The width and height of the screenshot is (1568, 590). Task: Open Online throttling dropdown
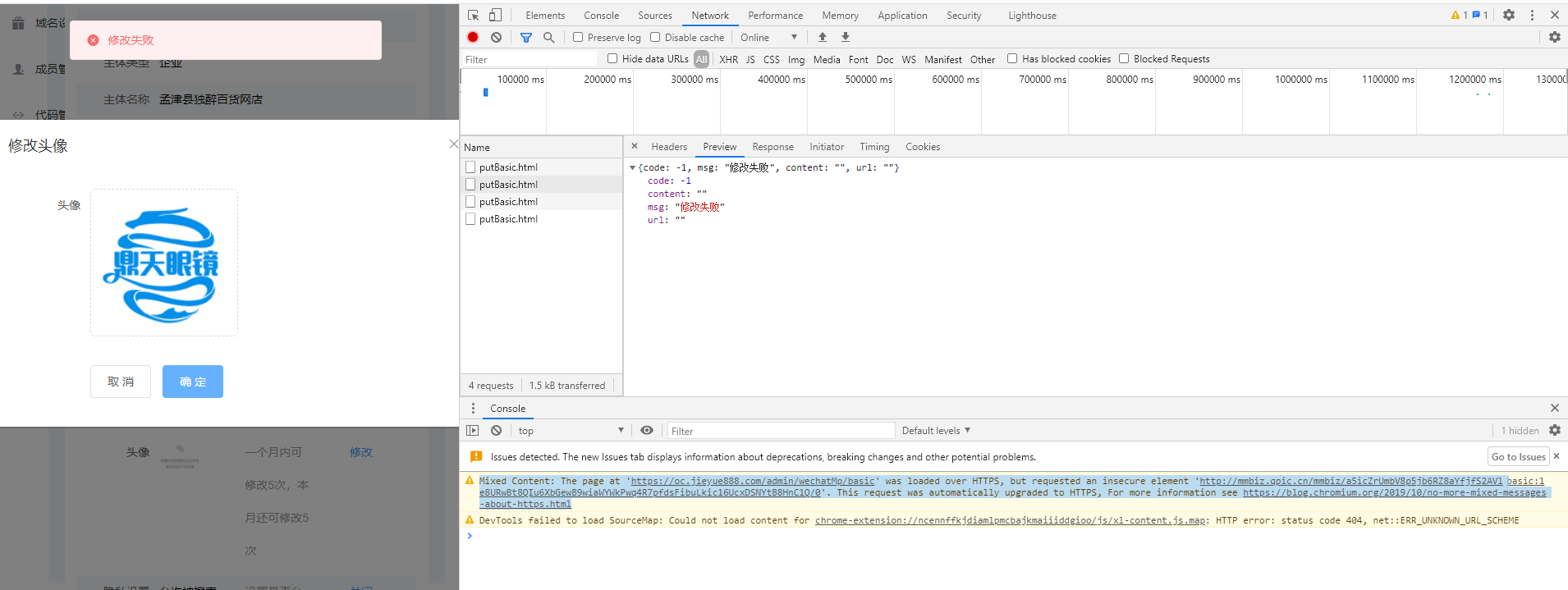pyautogui.click(x=769, y=37)
